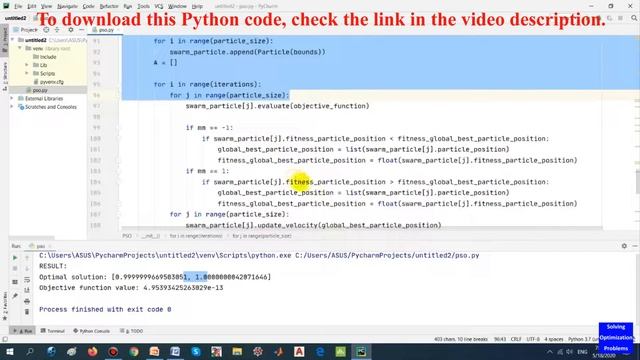The width and height of the screenshot is (640, 360).
Task: Click locate-file target icon in Project panel
Action: coord(46,30)
